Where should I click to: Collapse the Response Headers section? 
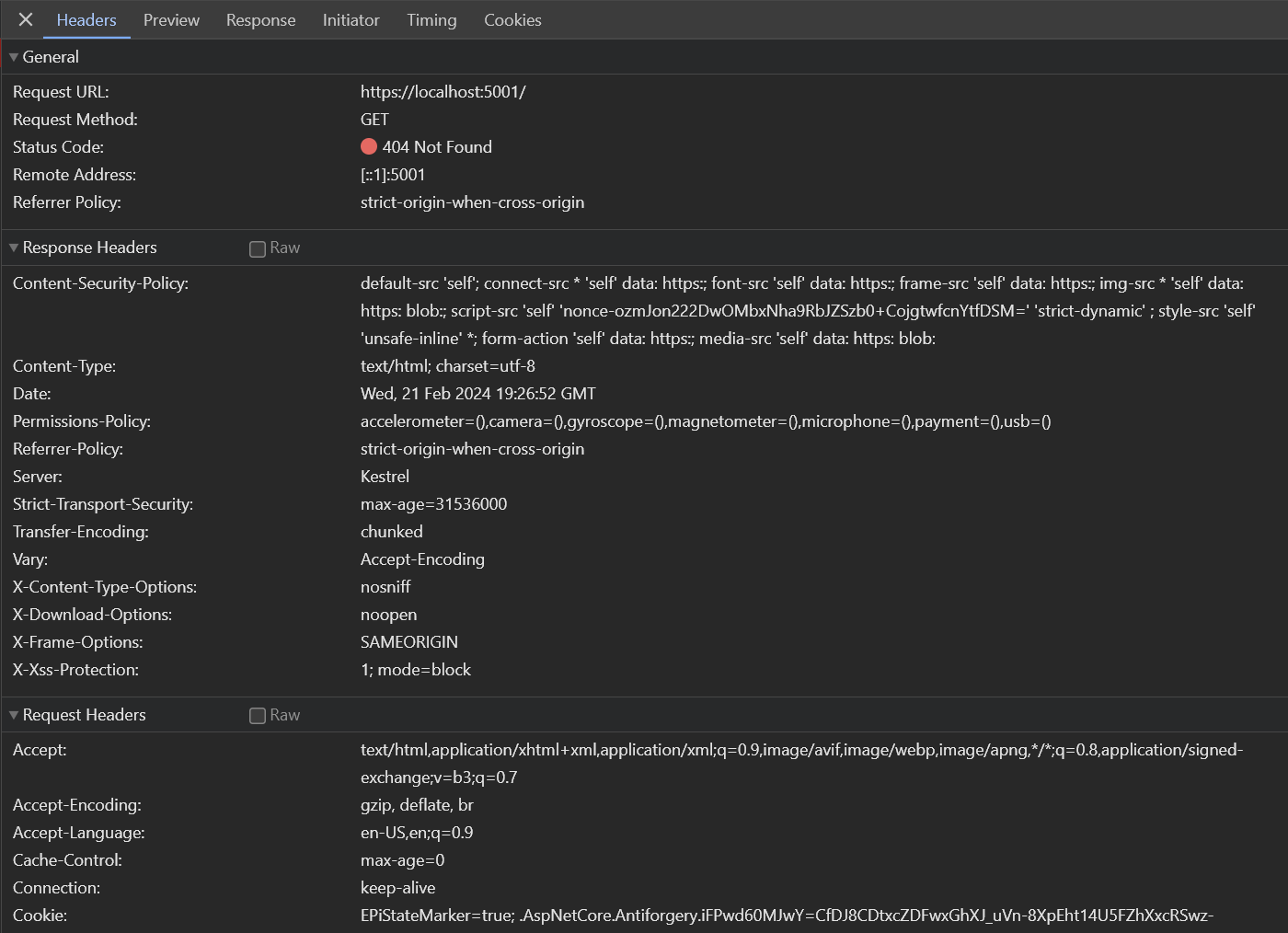14,248
